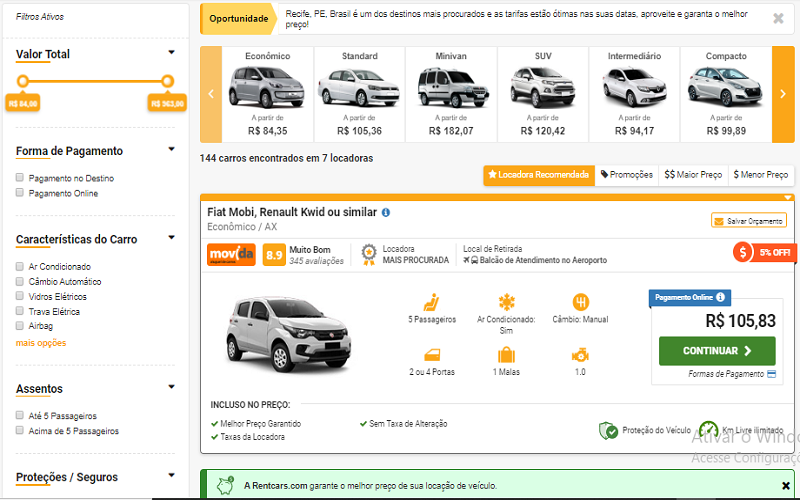Select the Até 5 Passageiros checkbox
Screen dimensions: 800x500
click(x=19, y=415)
